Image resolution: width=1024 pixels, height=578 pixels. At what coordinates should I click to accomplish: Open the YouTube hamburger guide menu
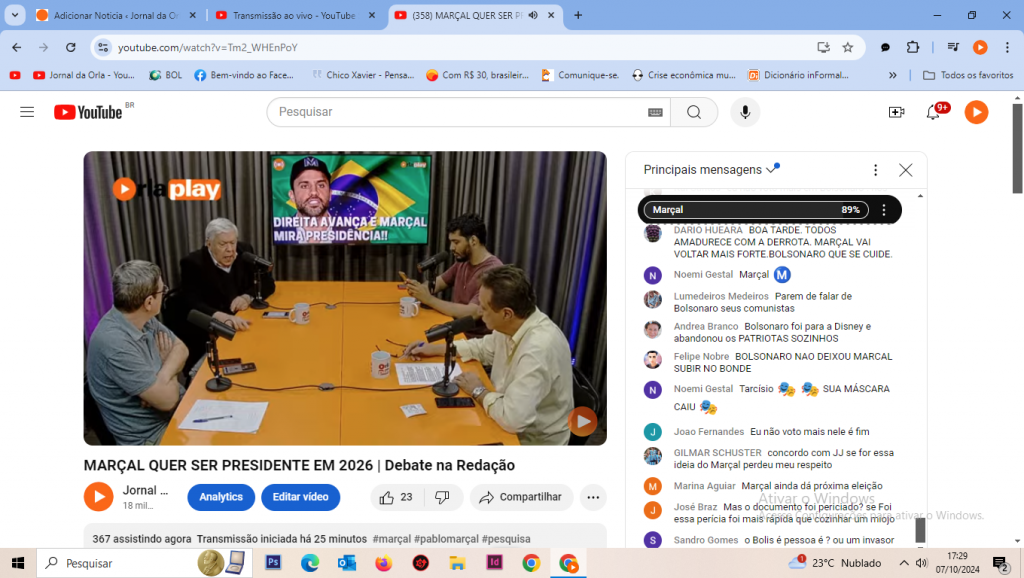click(x=27, y=112)
